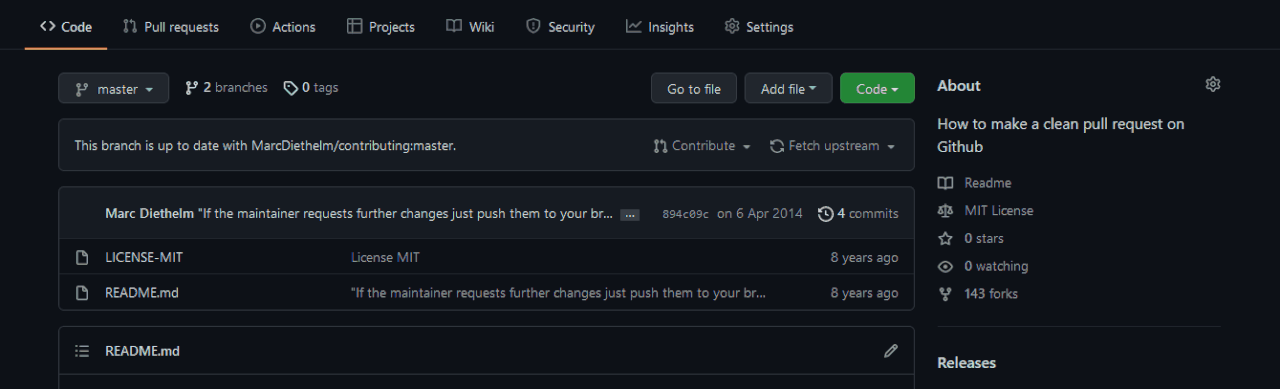Click the branch icon beside 2 branches
1280x389 pixels.
(192, 88)
